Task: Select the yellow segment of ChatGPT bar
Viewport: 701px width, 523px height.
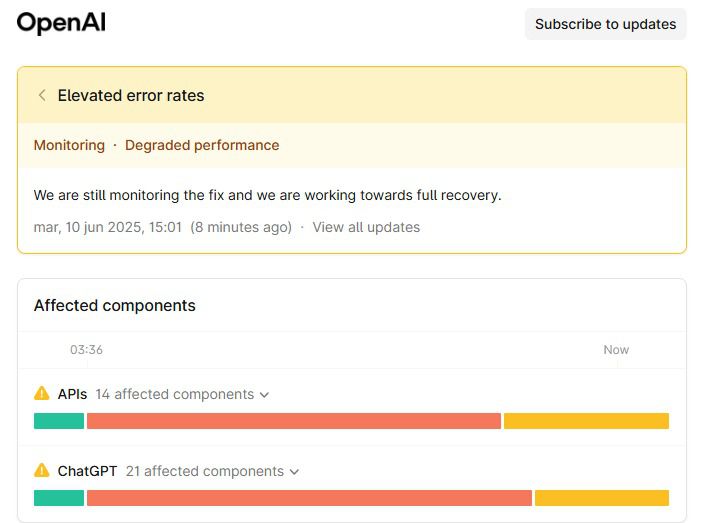Action: click(x=602, y=498)
